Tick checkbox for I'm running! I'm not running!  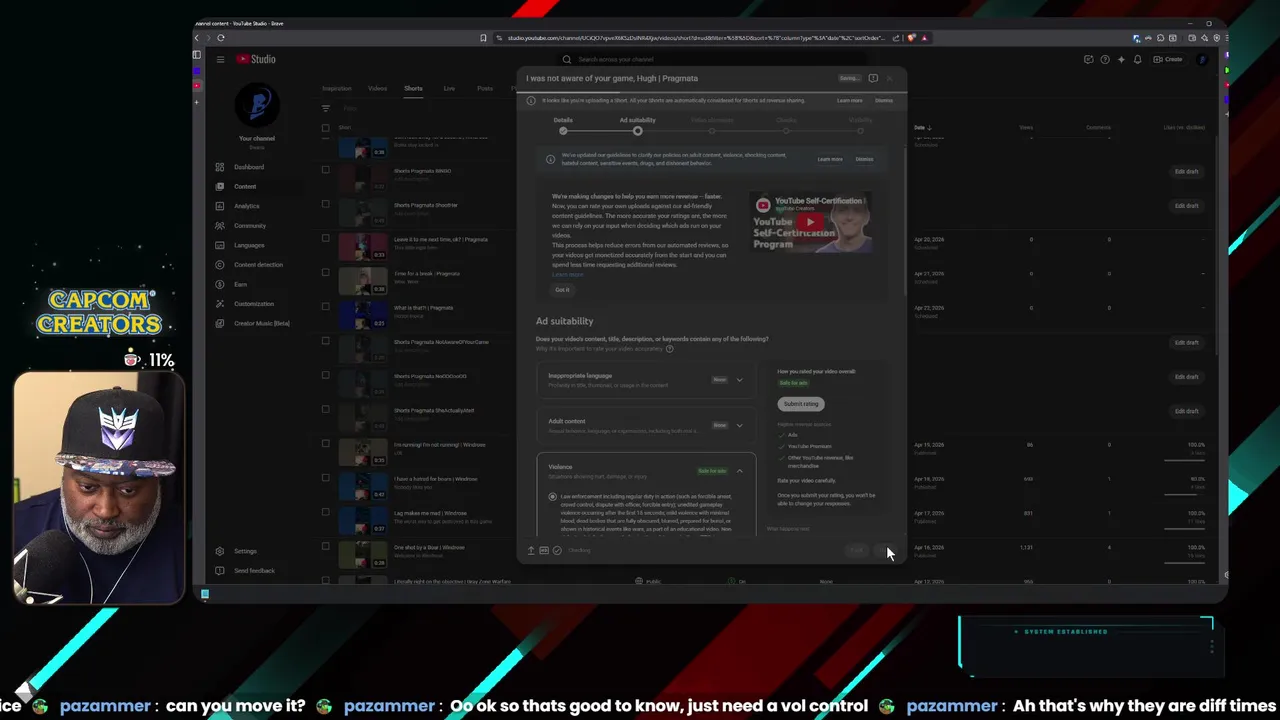[x=325, y=444]
